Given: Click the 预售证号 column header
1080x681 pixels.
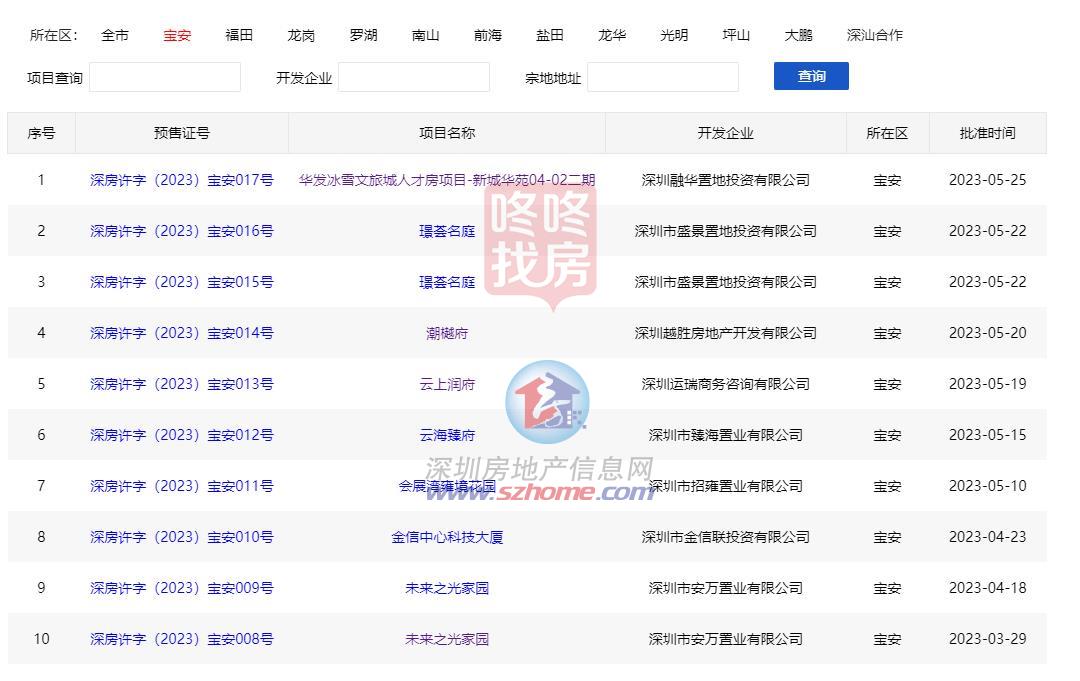Looking at the screenshot, I should [x=182, y=133].
